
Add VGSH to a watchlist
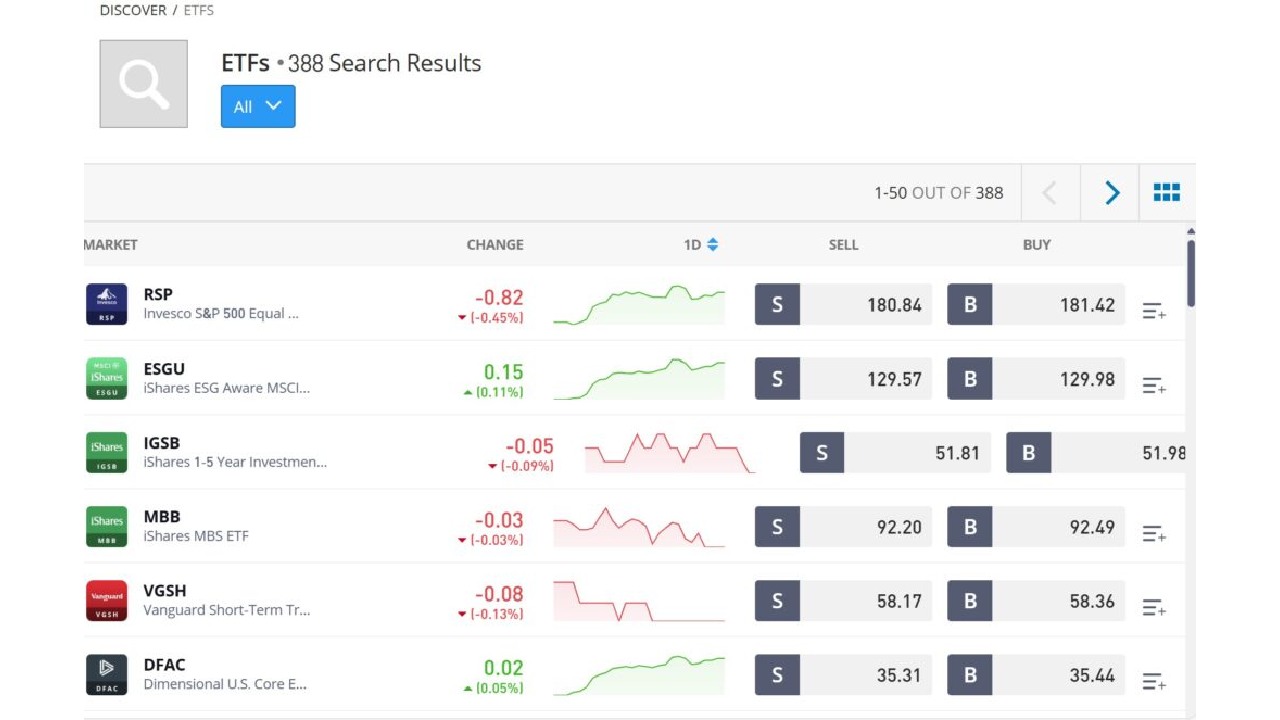(1154, 606)
